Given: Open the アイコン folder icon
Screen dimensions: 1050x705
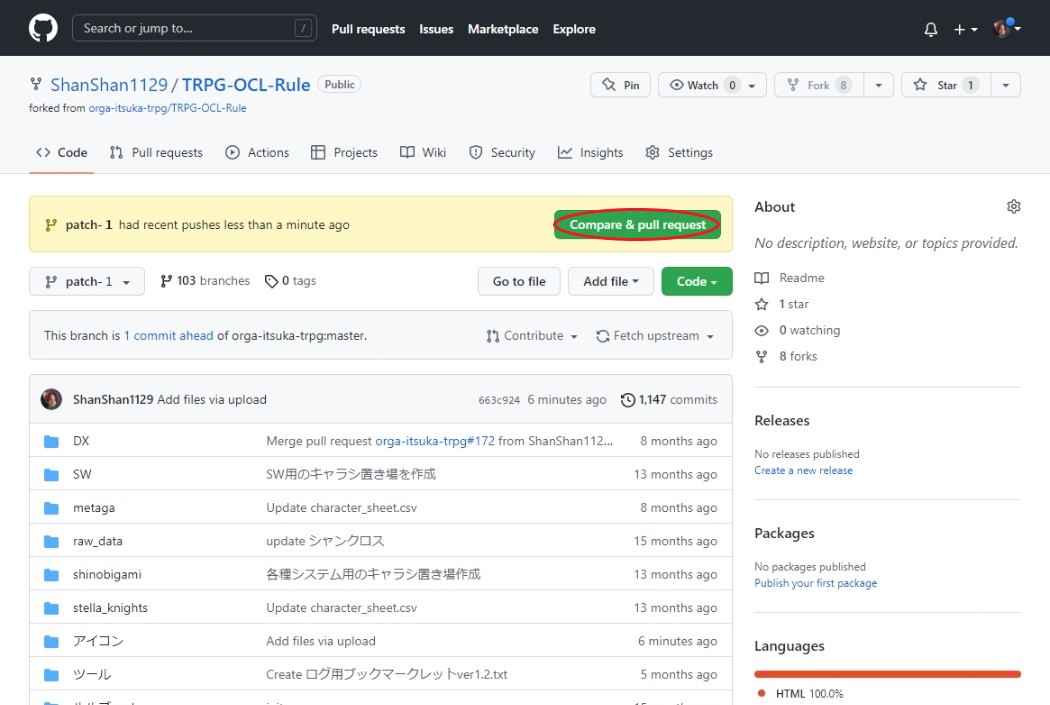Looking at the screenshot, I should pyautogui.click(x=52, y=641).
